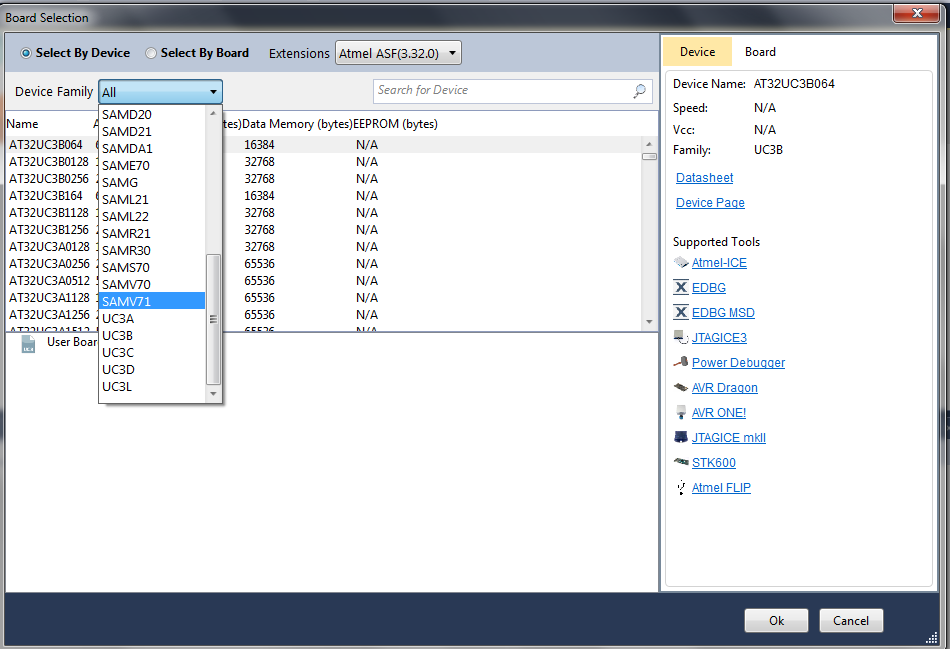Click the search magnifier icon

640,91
